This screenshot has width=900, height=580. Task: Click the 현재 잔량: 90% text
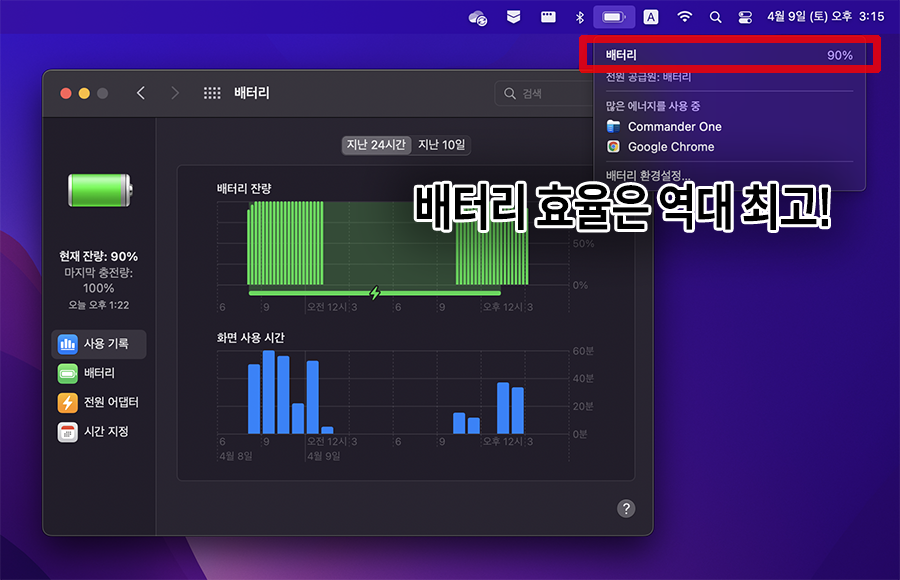coord(99,256)
